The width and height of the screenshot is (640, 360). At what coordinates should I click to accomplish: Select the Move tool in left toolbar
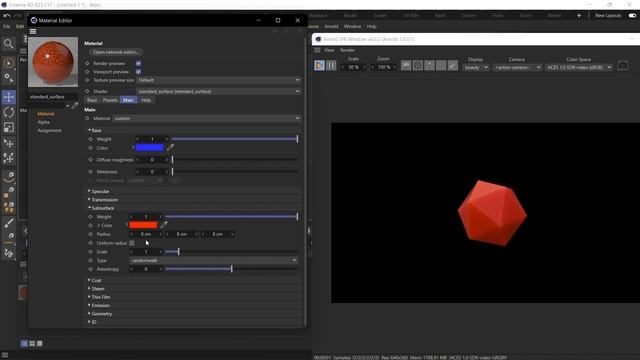coord(9,97)
